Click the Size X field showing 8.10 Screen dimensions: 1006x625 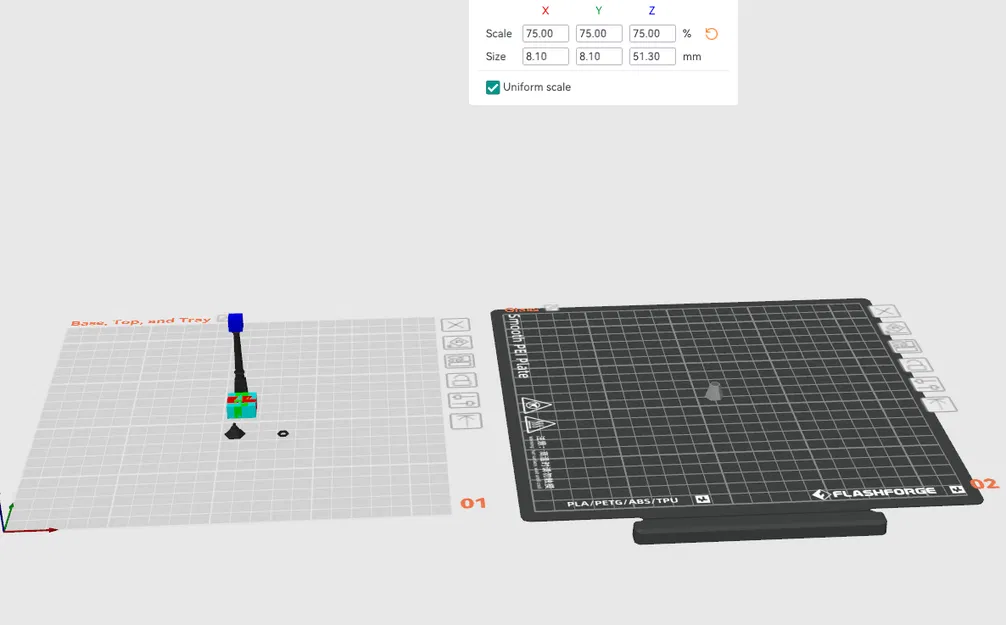click(545, 56)
